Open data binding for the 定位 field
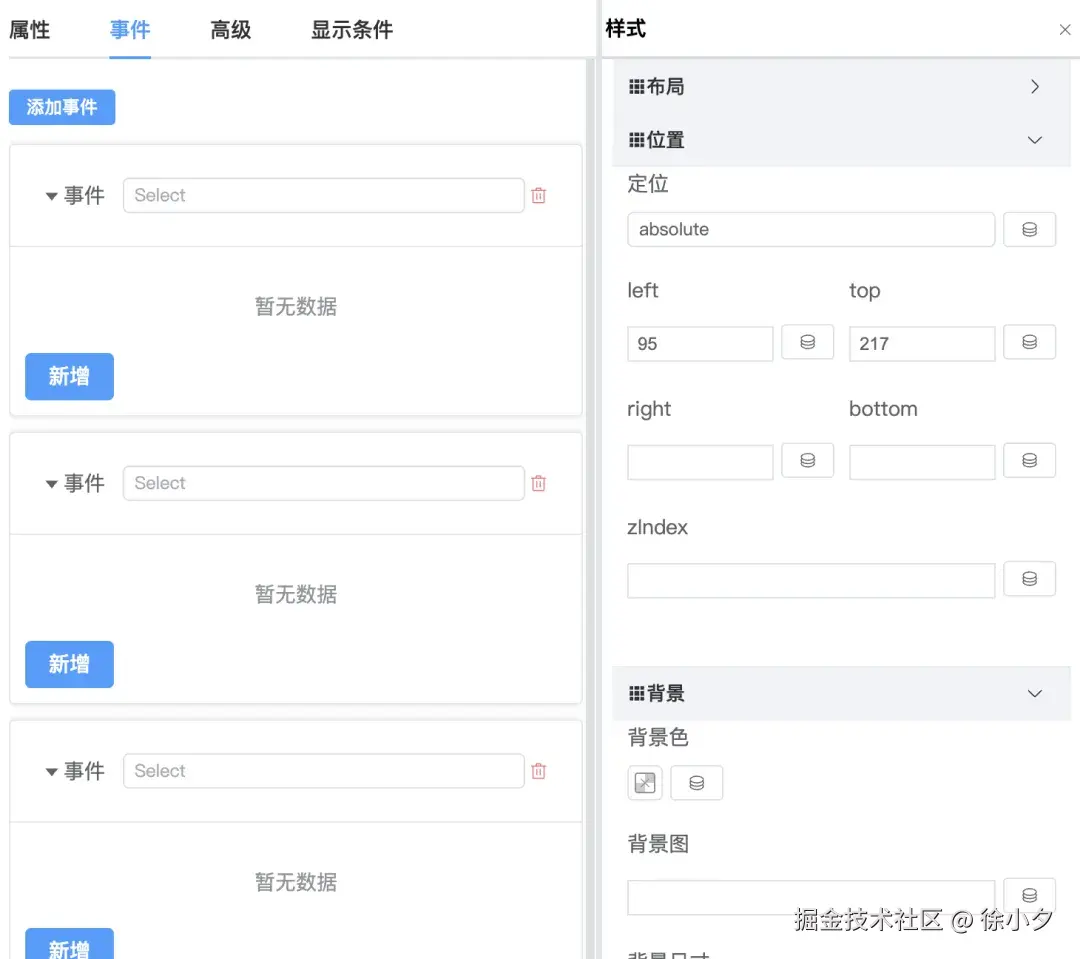 coord(1029,229)
